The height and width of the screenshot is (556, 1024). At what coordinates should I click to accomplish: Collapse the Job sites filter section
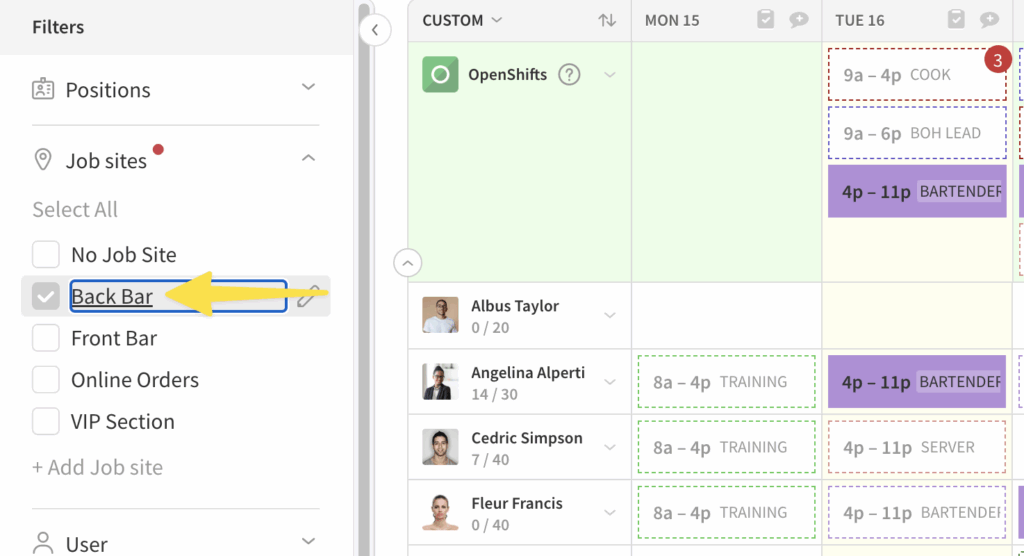click(x=308, y=159)
